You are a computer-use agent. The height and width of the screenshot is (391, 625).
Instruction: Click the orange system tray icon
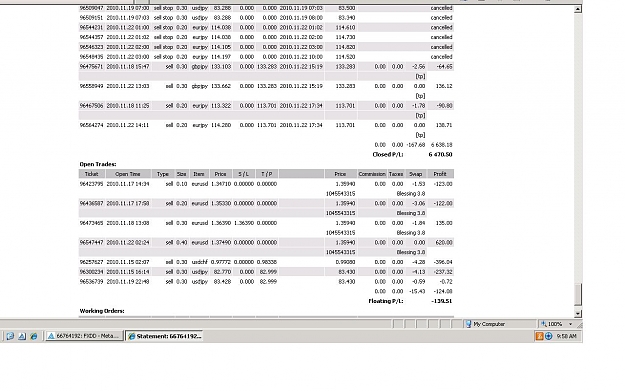[539, 336]
